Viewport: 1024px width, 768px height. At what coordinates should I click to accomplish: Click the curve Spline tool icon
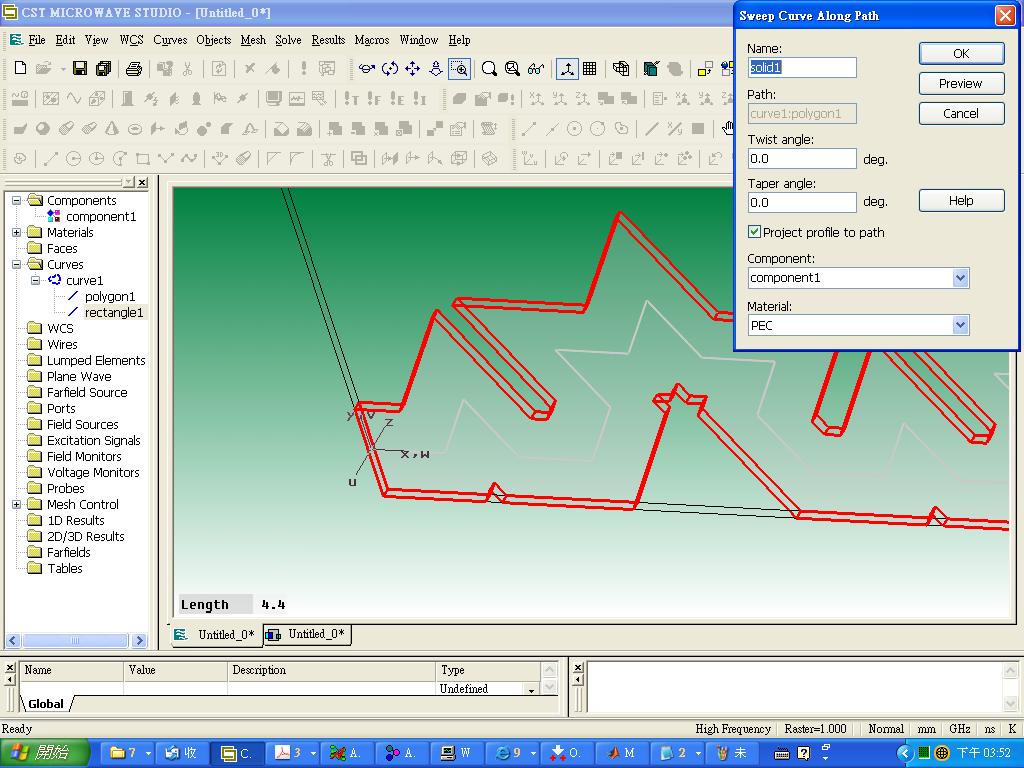tap(189, 158)
